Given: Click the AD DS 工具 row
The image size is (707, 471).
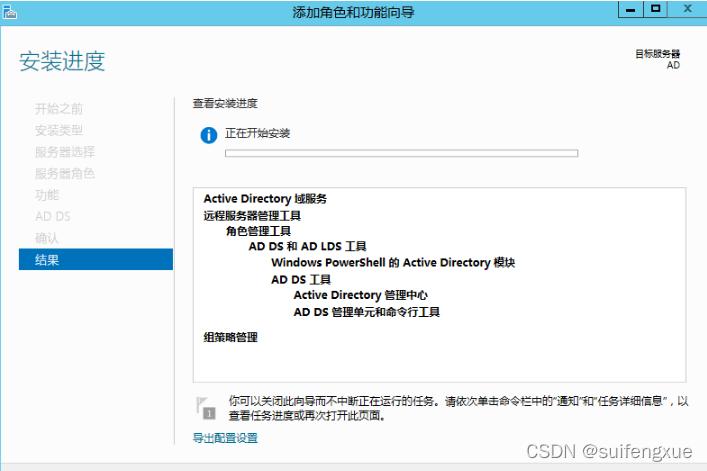Looking at the screenshot, I should [x=301, y=279].
